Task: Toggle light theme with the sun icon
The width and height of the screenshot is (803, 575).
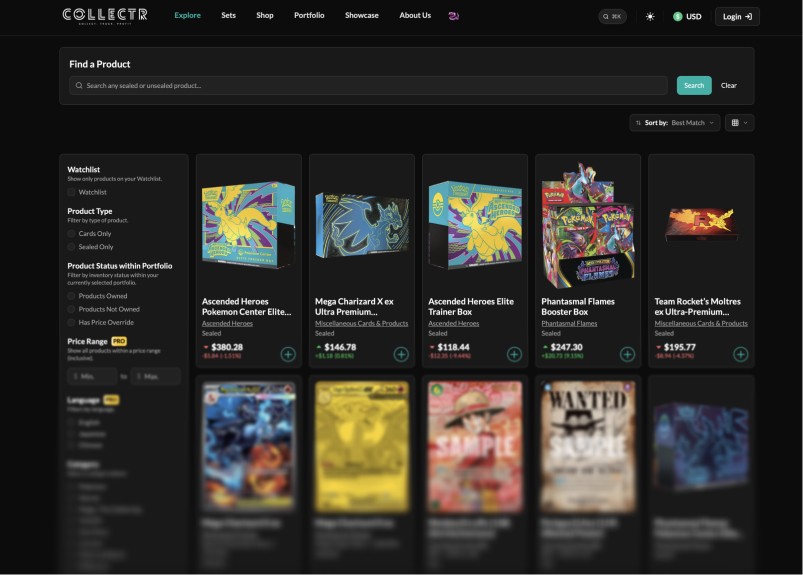Action: pos(650,16)
